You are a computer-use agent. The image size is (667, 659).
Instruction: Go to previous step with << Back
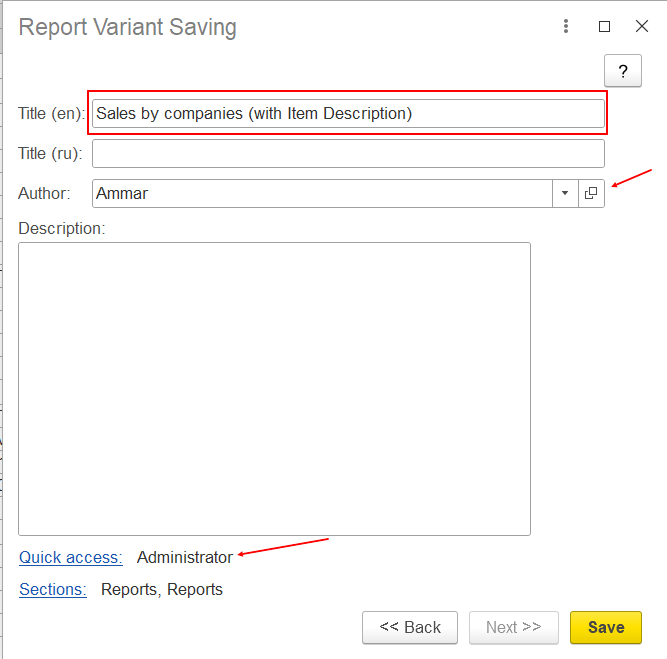pos(410,627)
